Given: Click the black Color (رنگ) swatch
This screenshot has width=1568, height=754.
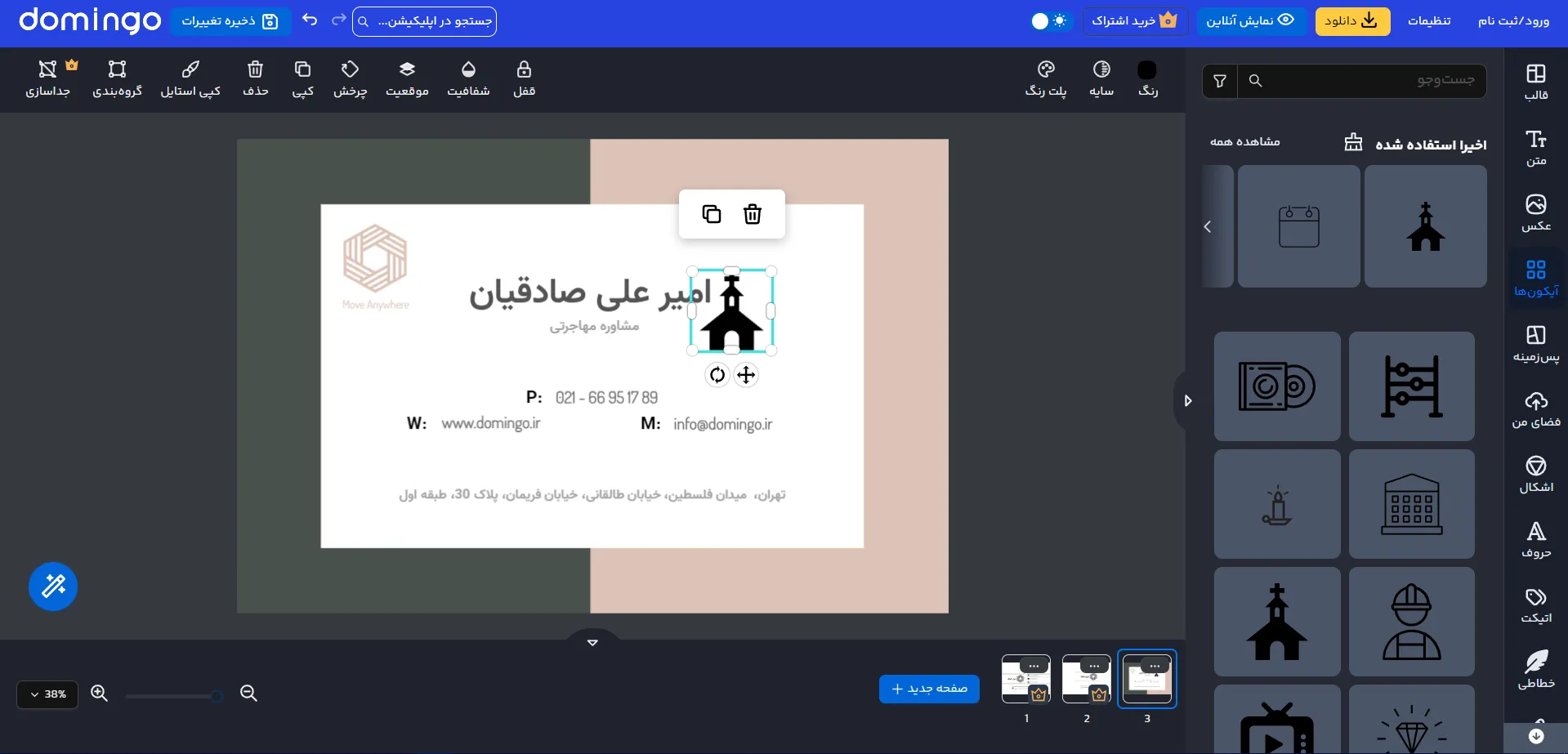Looking at the screenshot, I should 1147,70.
